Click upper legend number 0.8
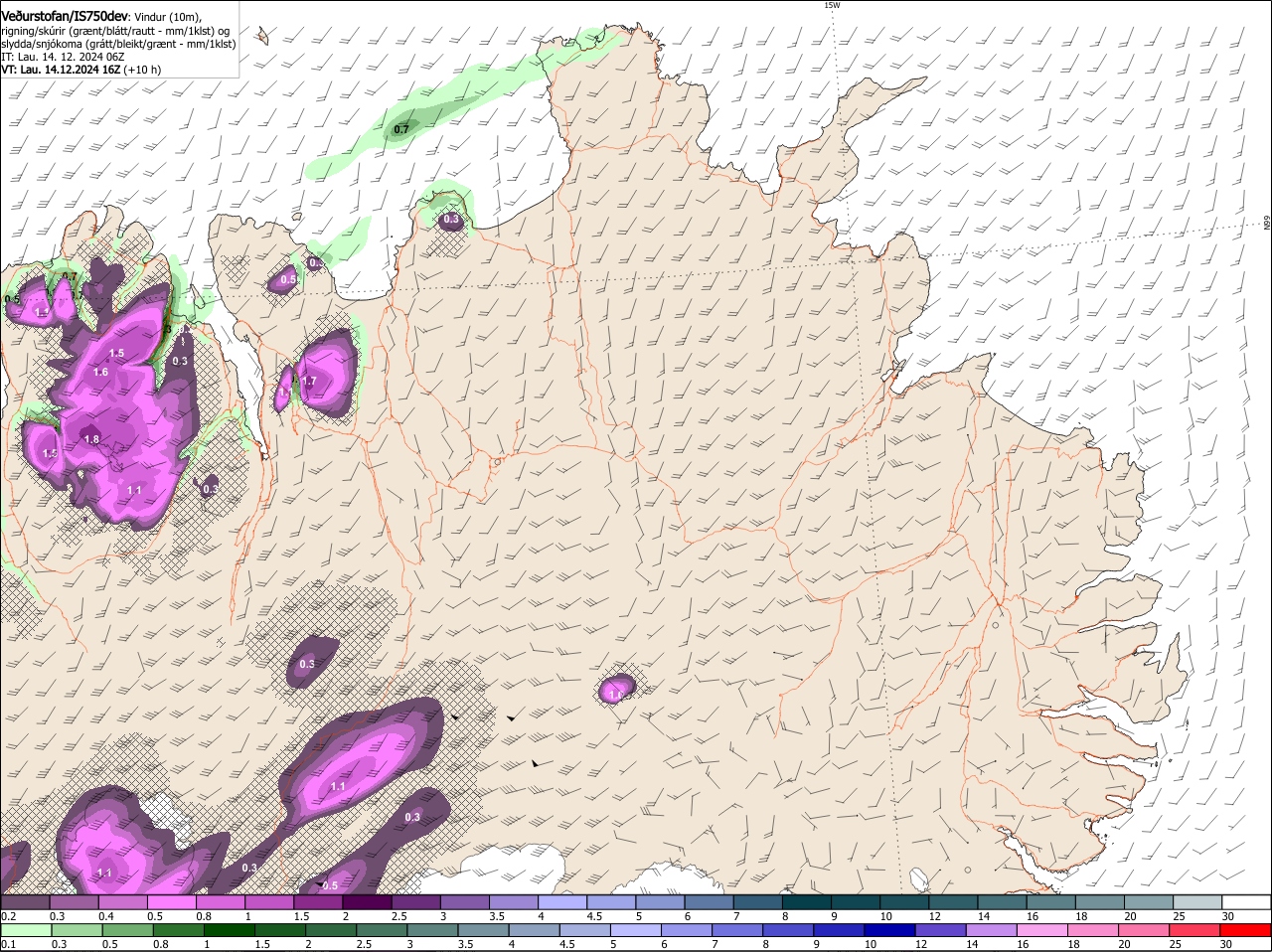The width and height of the screenshot is (1272, 952). tap(204, 915)
